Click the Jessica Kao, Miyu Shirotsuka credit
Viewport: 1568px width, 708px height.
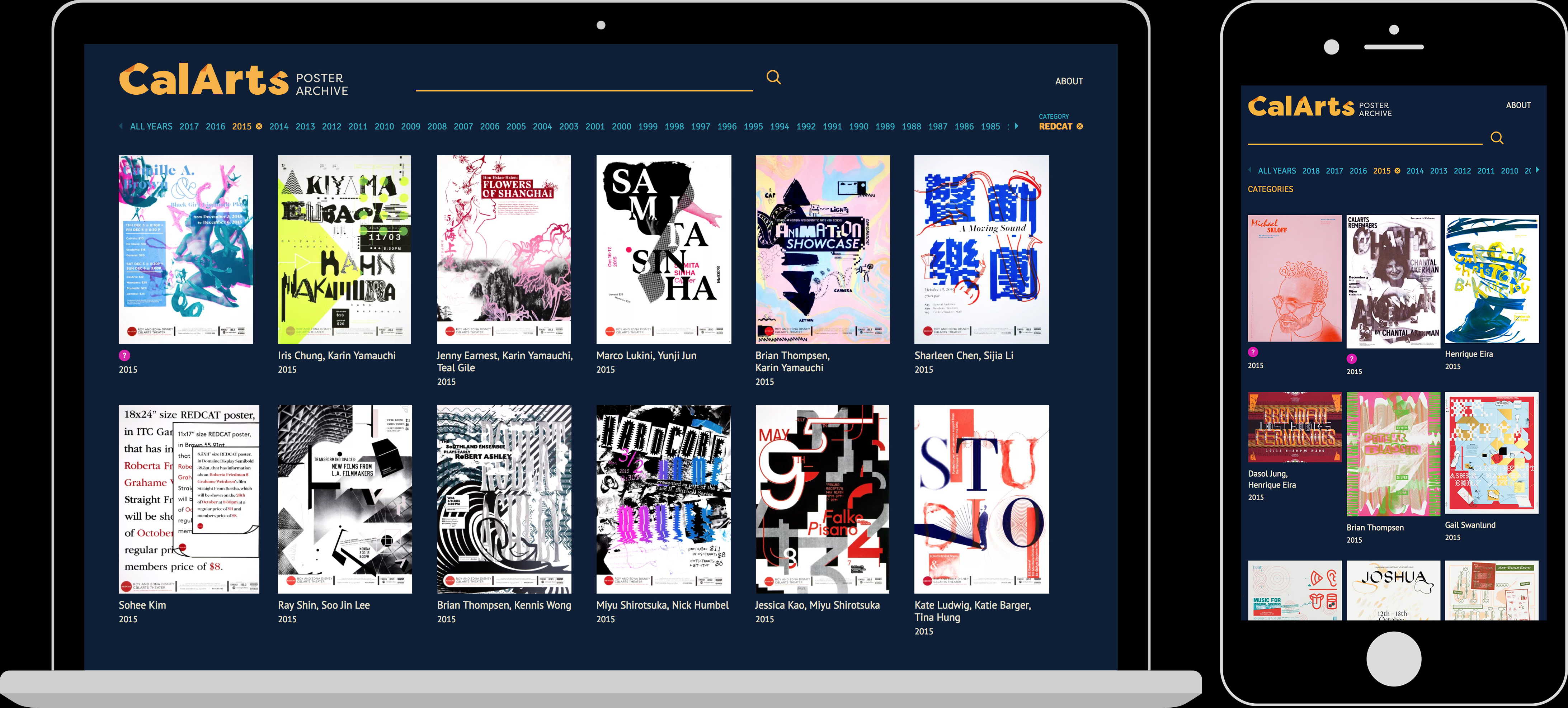(817, 605)
